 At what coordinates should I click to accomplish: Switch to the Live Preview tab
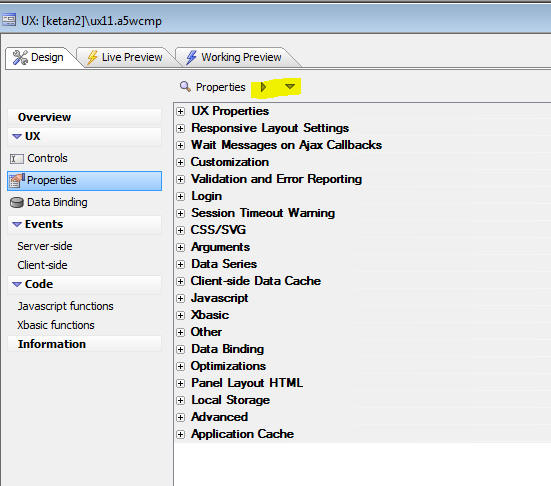pyautogui.click(x=125, y=57)
